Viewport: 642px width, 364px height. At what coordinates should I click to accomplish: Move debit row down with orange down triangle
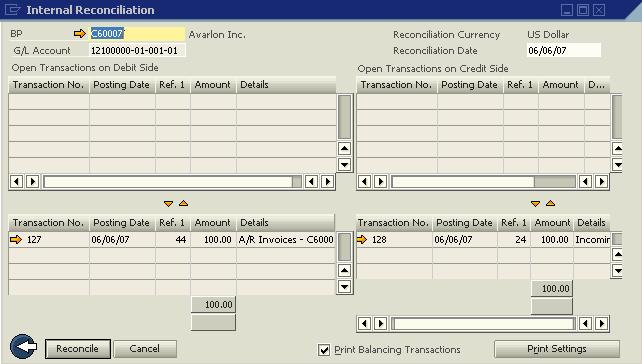(x=168, y=203)
